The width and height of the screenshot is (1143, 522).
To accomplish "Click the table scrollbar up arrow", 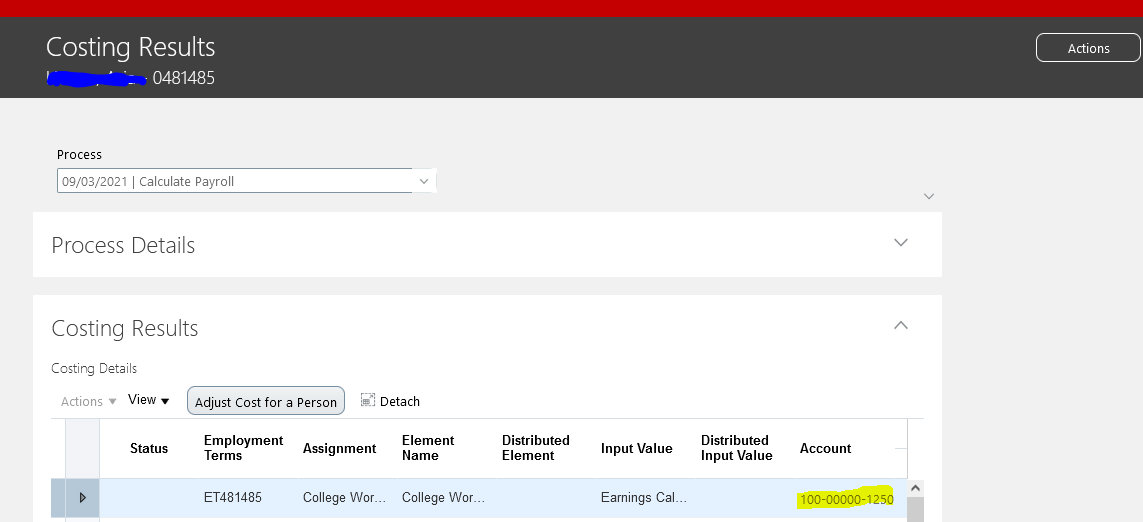I will pyautogui.click(x=916, y=488).
